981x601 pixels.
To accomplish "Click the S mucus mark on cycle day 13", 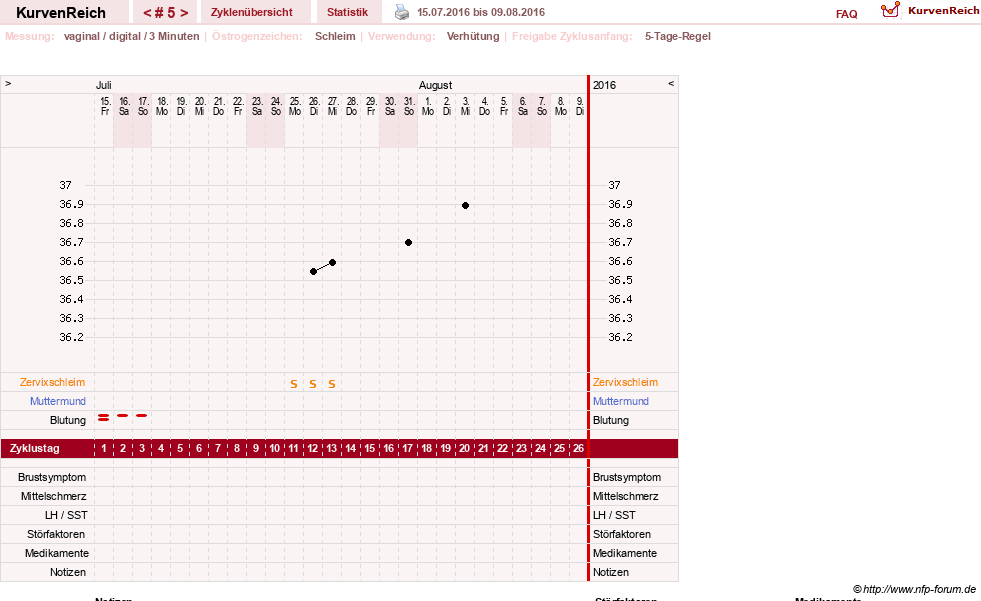I will [x=332, y=384].
